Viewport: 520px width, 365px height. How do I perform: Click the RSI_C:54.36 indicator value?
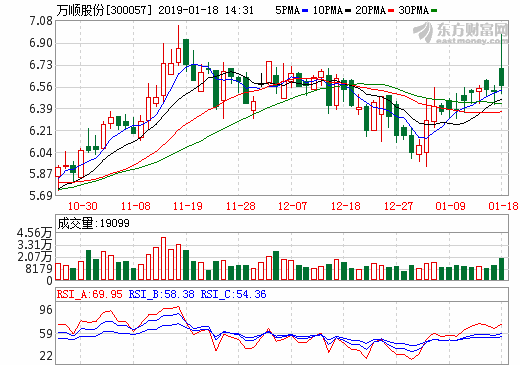pos(233,294)
